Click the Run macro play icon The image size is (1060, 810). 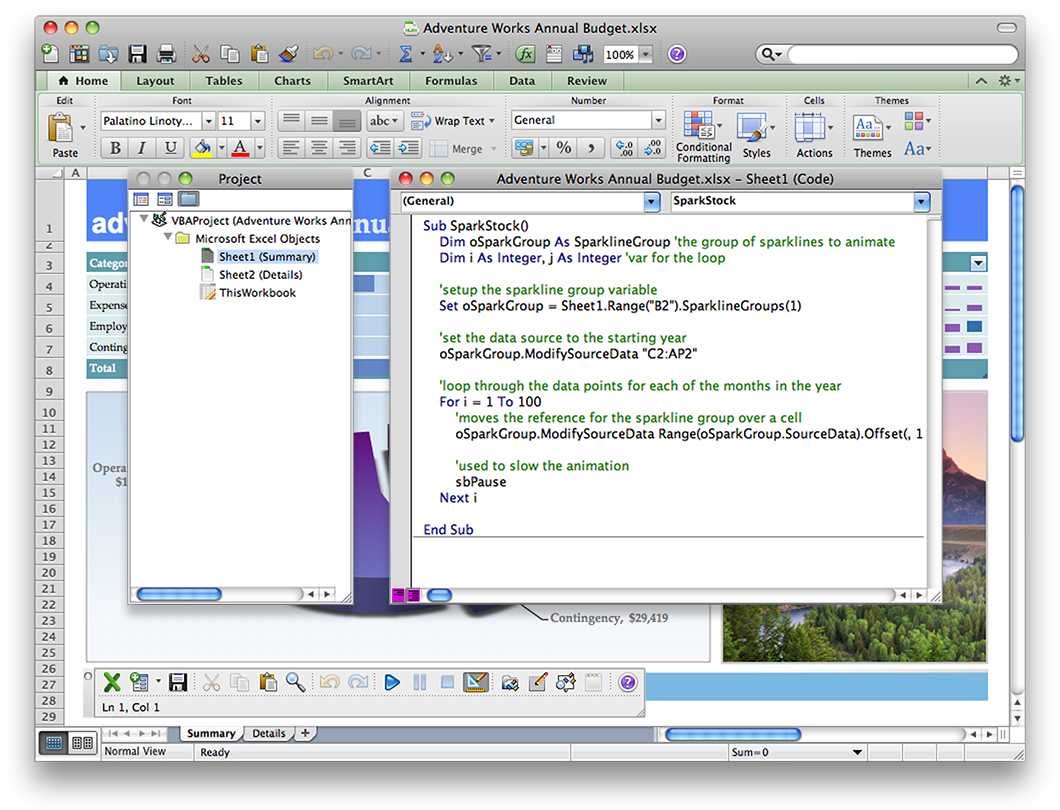tap(391, 682)
